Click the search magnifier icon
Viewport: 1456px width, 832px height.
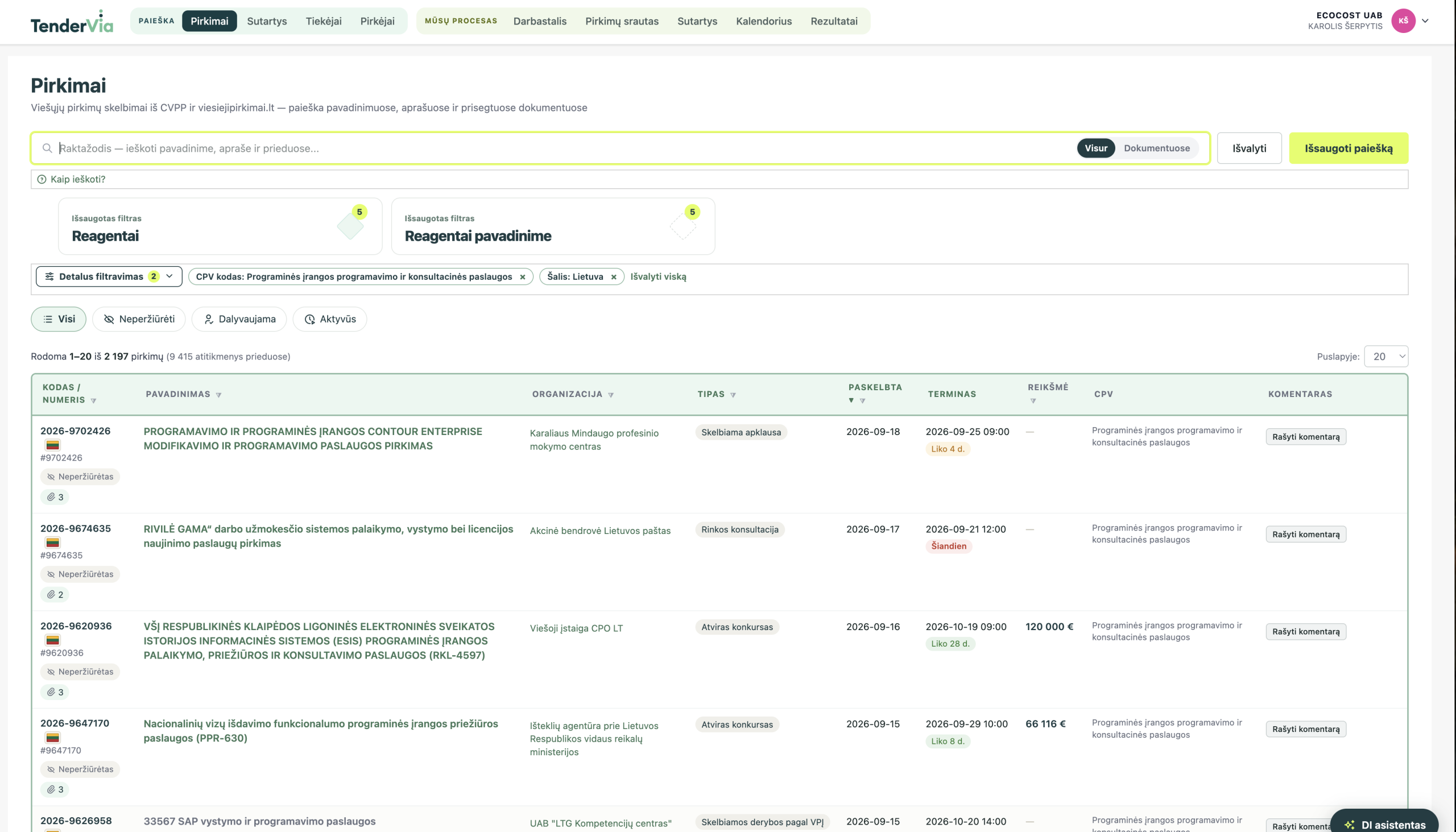[x=47, y=148]
